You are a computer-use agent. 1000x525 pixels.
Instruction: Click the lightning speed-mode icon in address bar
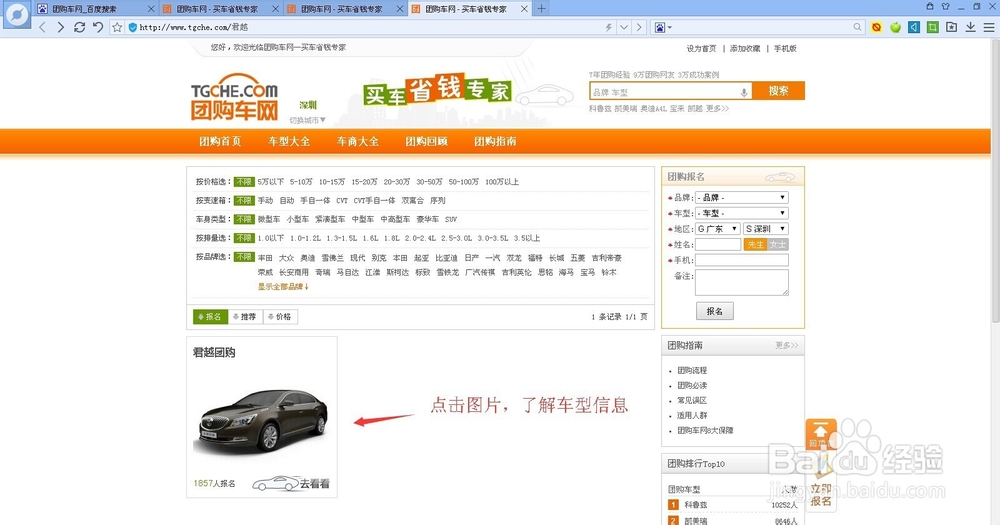(x=608, y=27)
